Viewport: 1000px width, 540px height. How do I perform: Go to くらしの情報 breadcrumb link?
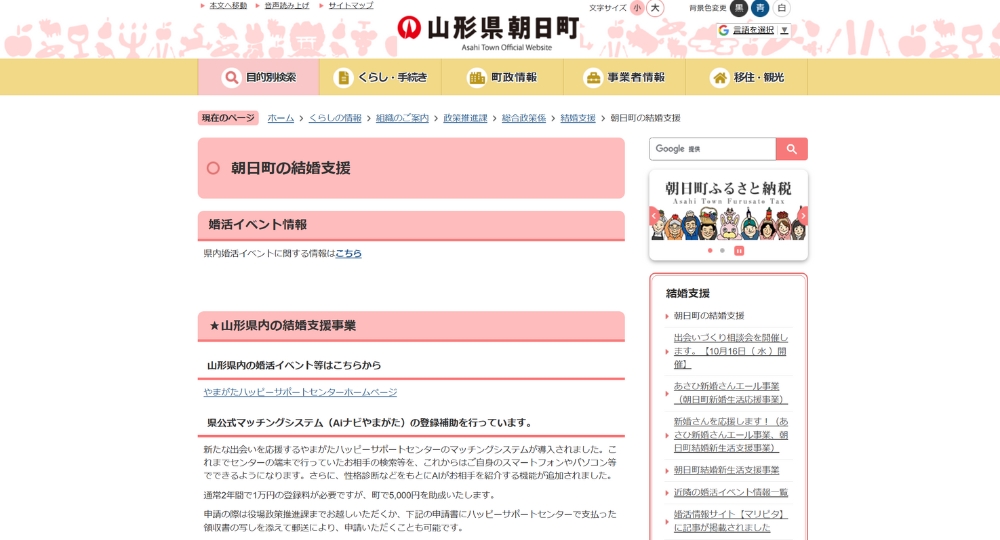click(x=335, y=118)
